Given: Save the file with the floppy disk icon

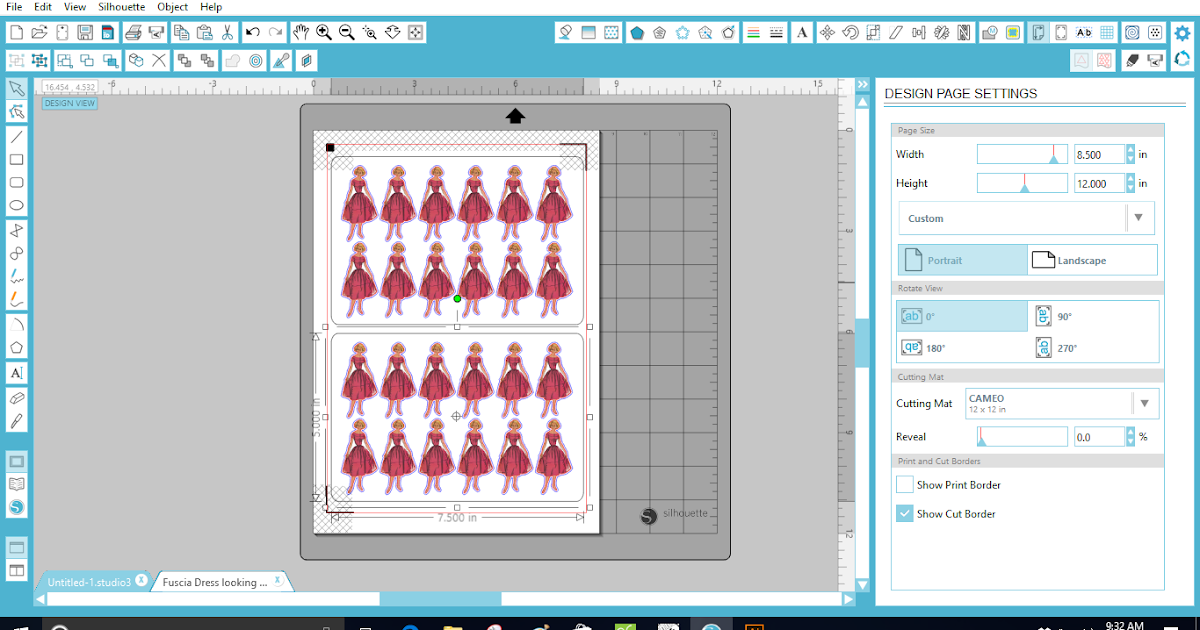Looking at the screenshot, I should 85,33.
